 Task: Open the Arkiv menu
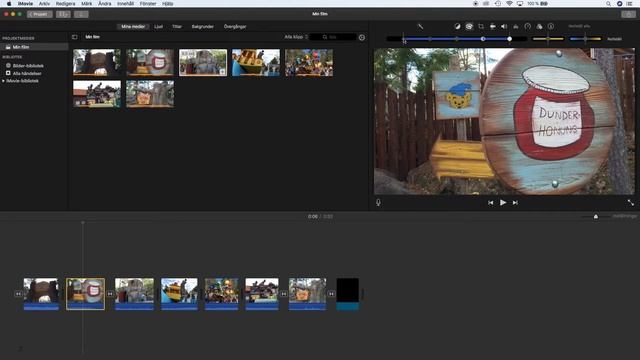(44, 4)
